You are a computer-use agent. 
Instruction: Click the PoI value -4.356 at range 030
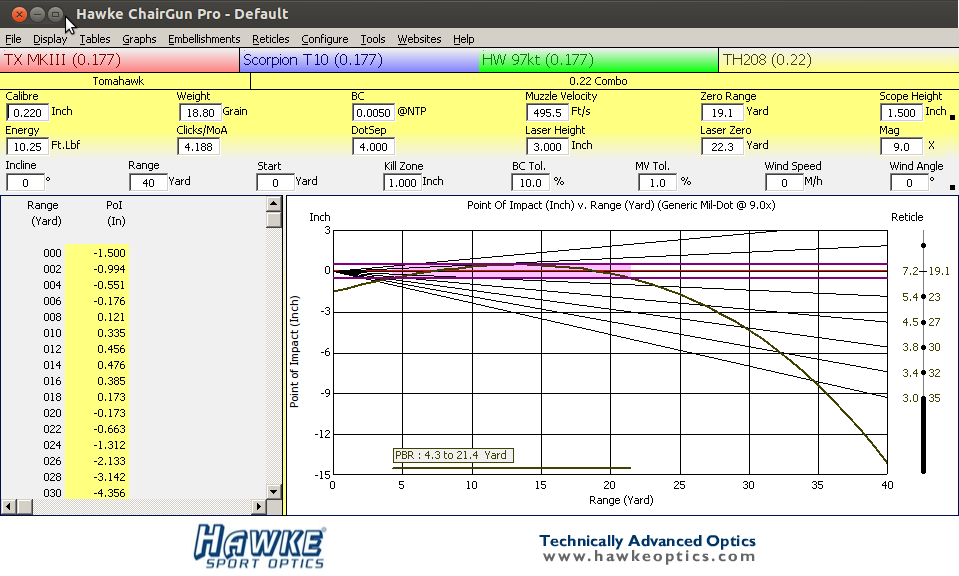pyautogui.click(x=109, y=493)
